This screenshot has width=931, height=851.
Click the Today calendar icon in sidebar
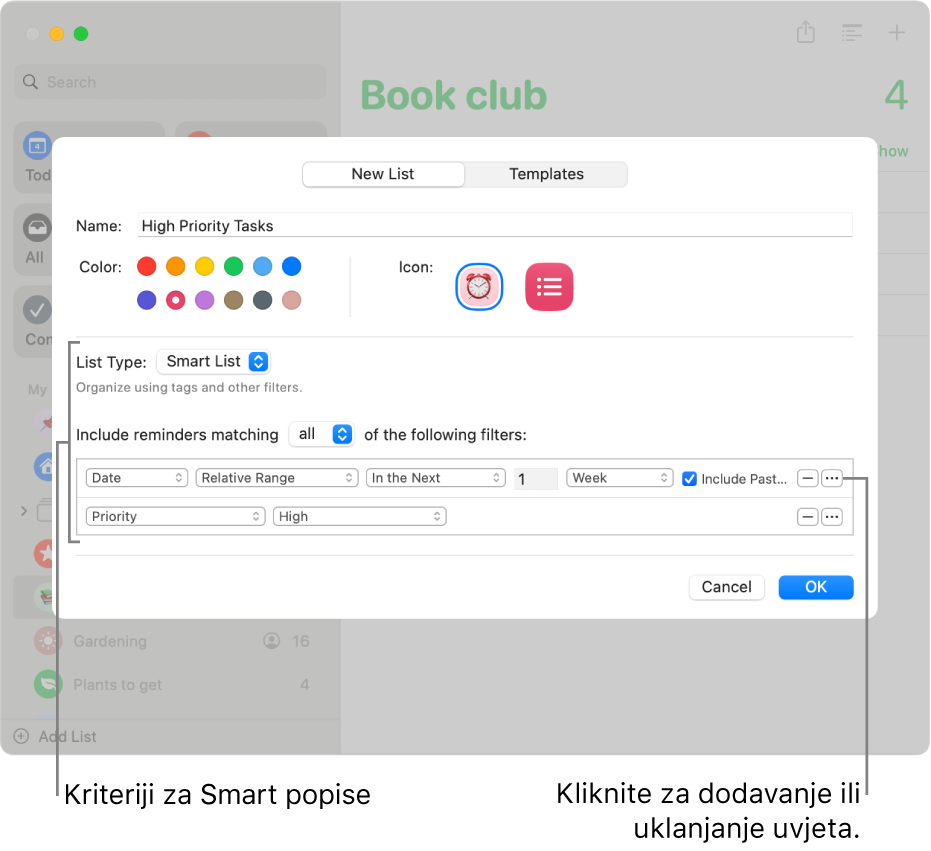click(x=37, y=145)
